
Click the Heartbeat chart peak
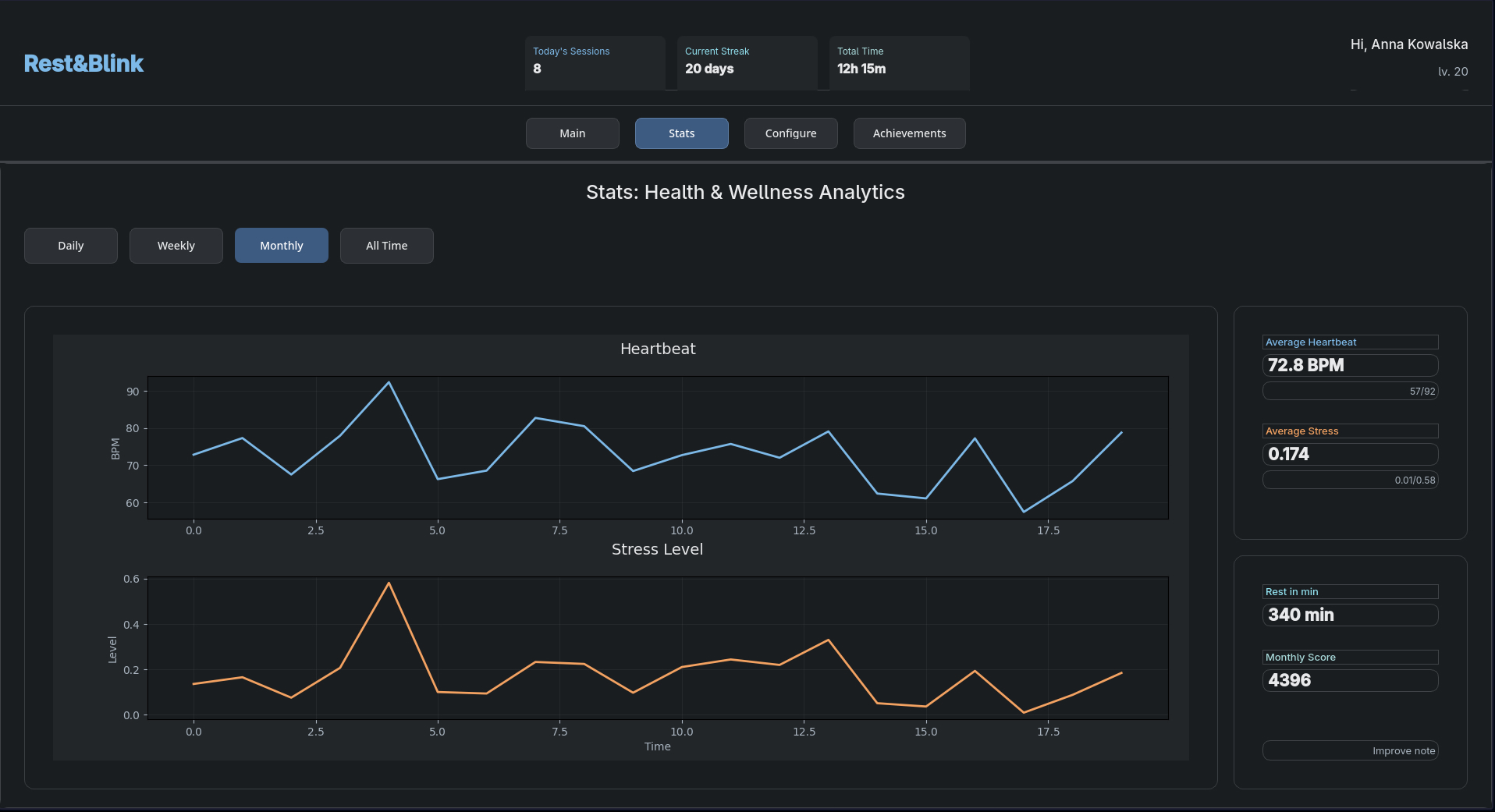[x=389, y=383]
